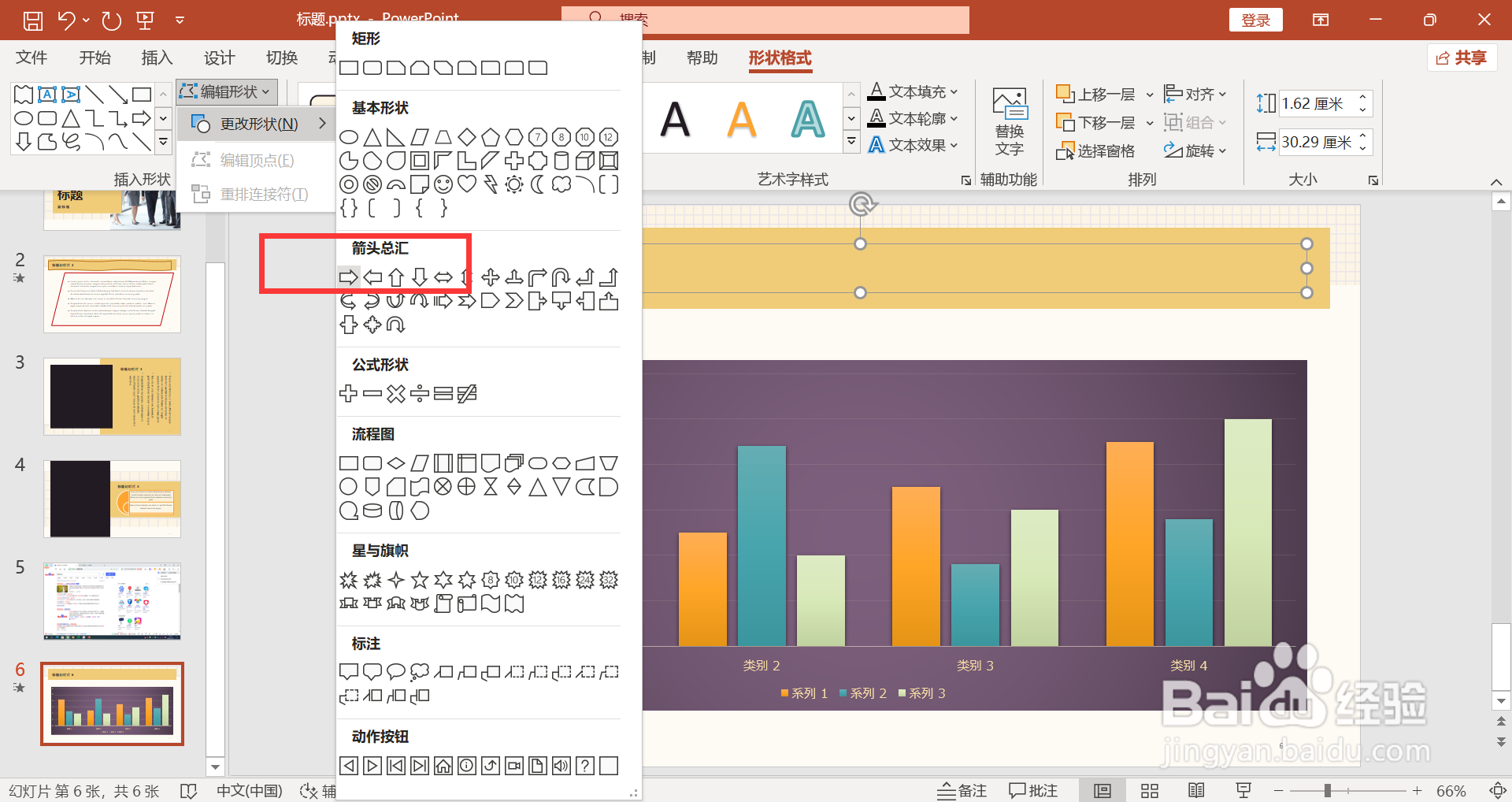Choose the cloud basic shape
Viewport: 1512px width, 802px height.
[561, 184]
